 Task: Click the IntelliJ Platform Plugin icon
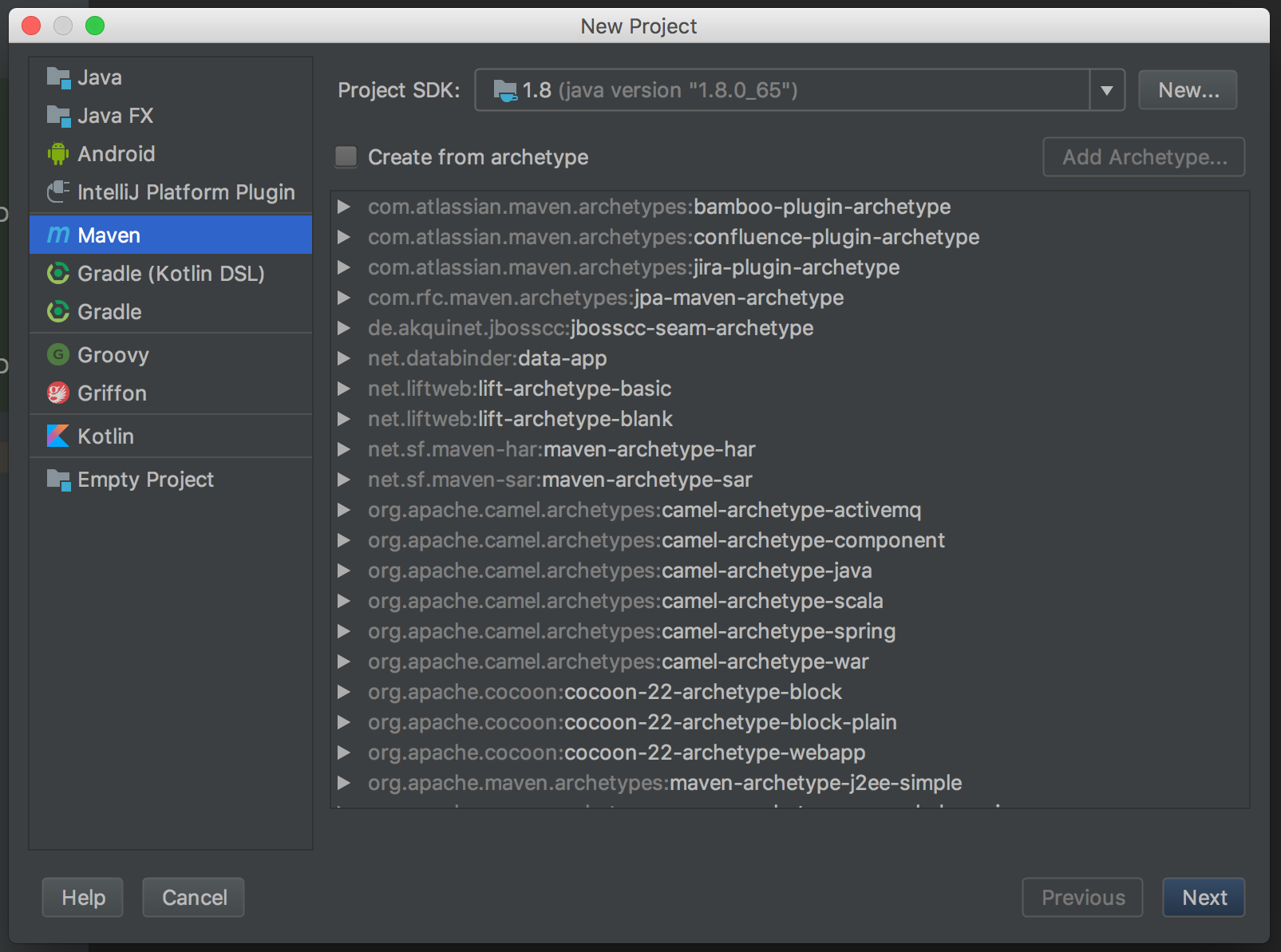point(58,192)
